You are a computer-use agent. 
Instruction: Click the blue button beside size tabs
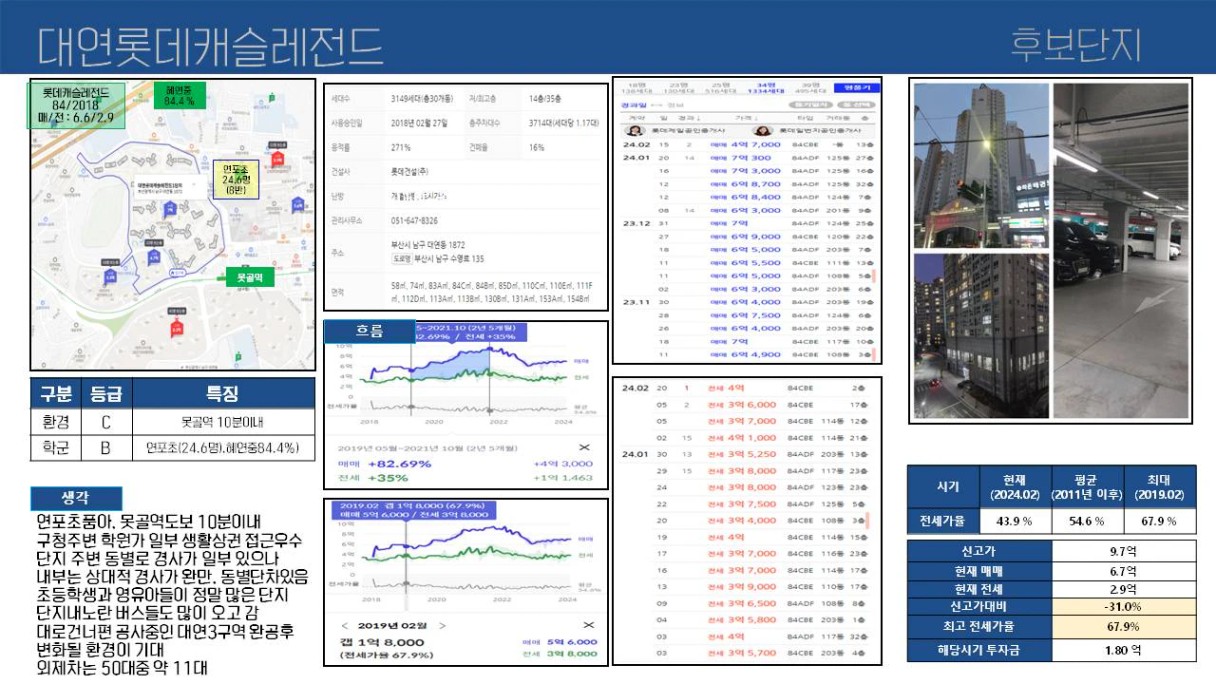(x=857, y=87)
